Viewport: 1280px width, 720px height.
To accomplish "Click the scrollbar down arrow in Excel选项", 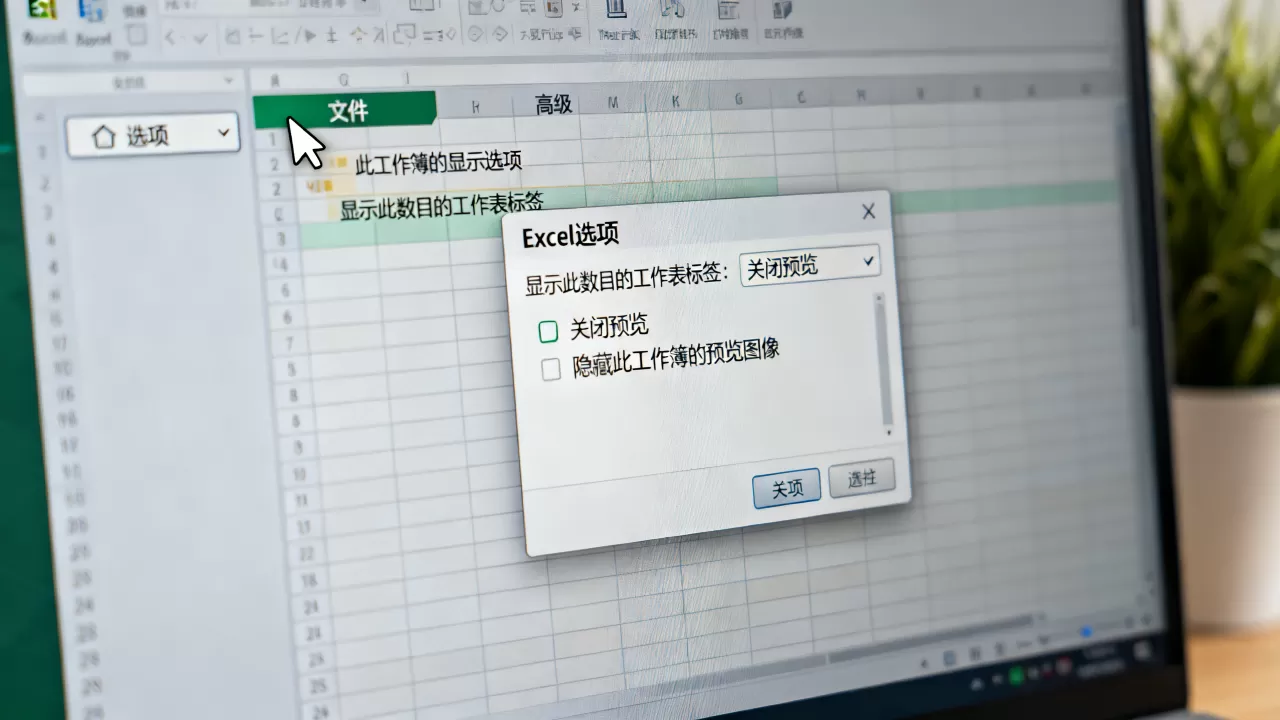I will point(888,431).
